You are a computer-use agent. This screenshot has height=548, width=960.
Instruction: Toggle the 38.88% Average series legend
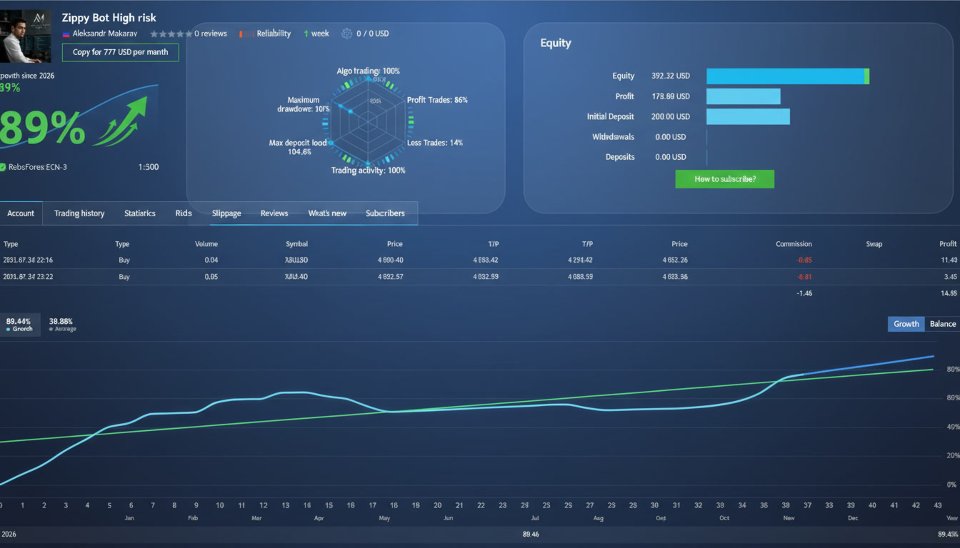coord(62,325)
